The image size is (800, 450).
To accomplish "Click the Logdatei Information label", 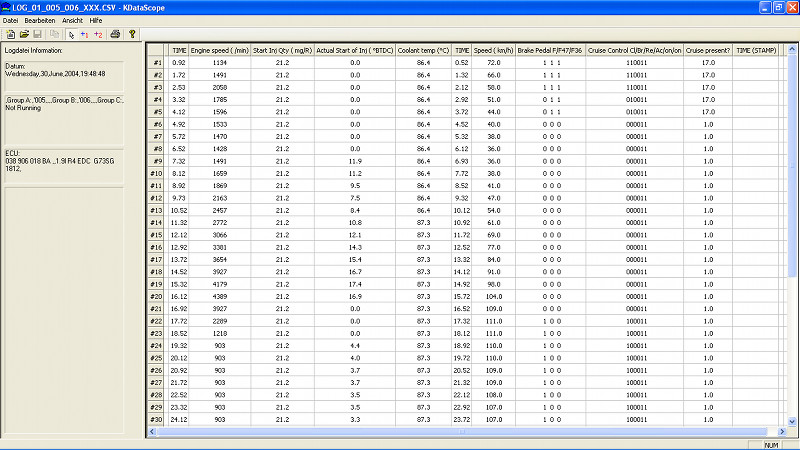I will tap(33, 51).
